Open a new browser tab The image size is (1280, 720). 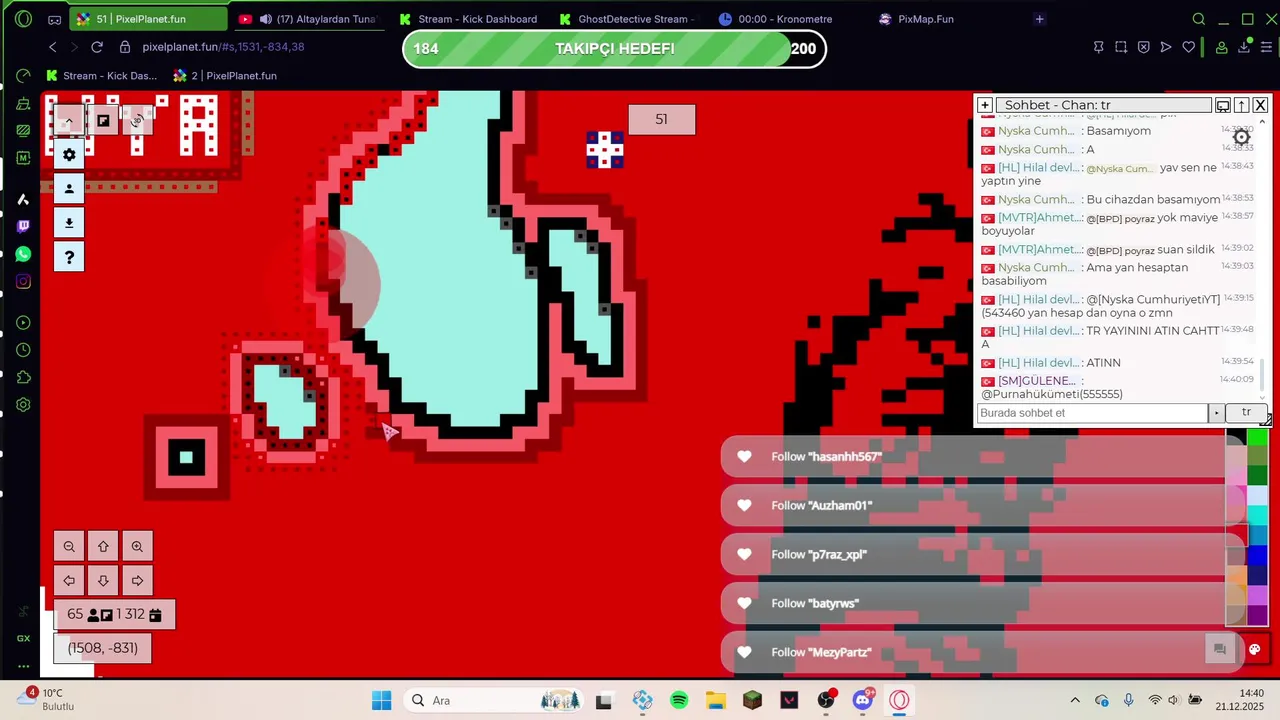point(1040,19)
